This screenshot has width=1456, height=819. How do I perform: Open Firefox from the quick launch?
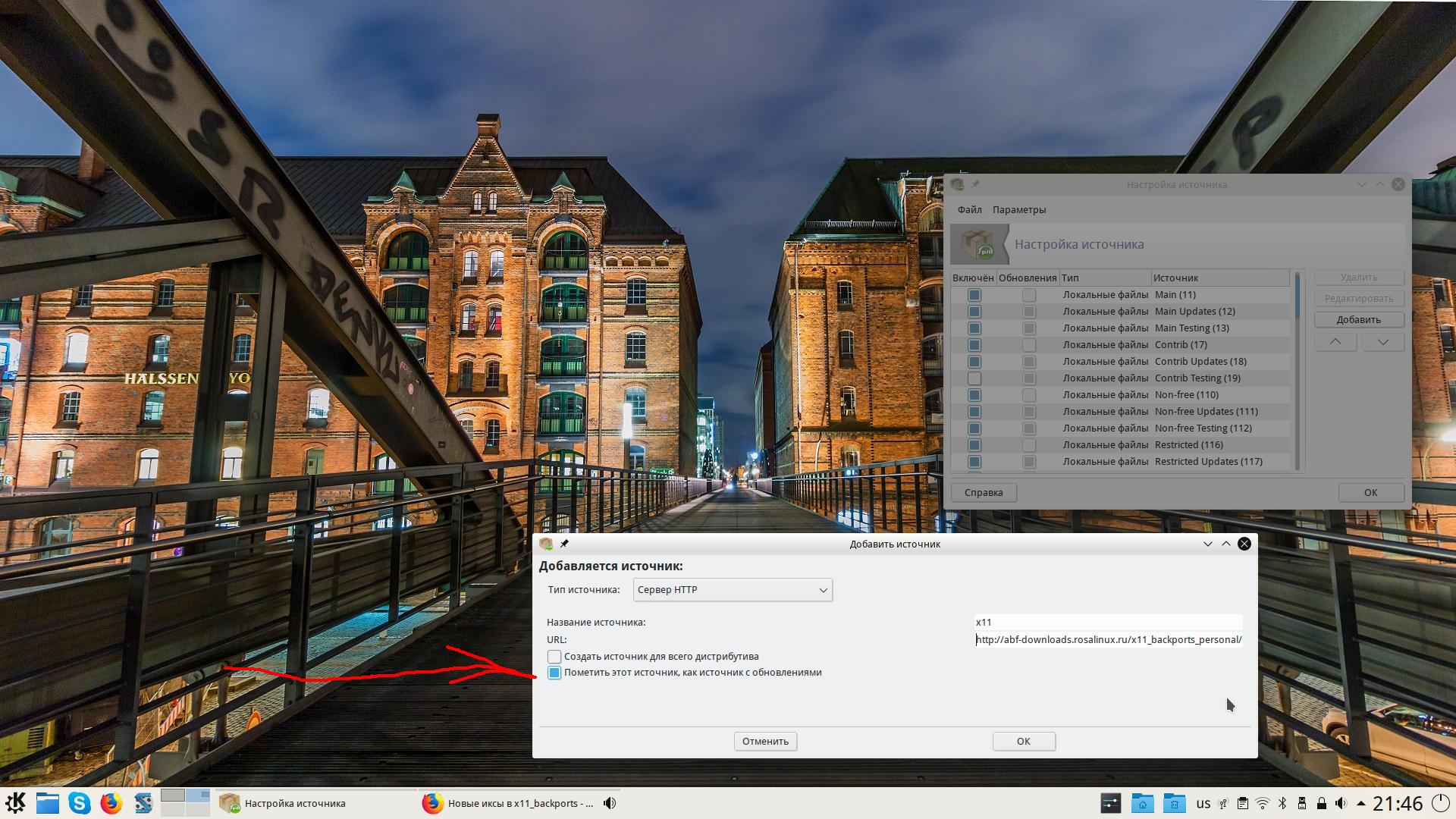point(111,802)
